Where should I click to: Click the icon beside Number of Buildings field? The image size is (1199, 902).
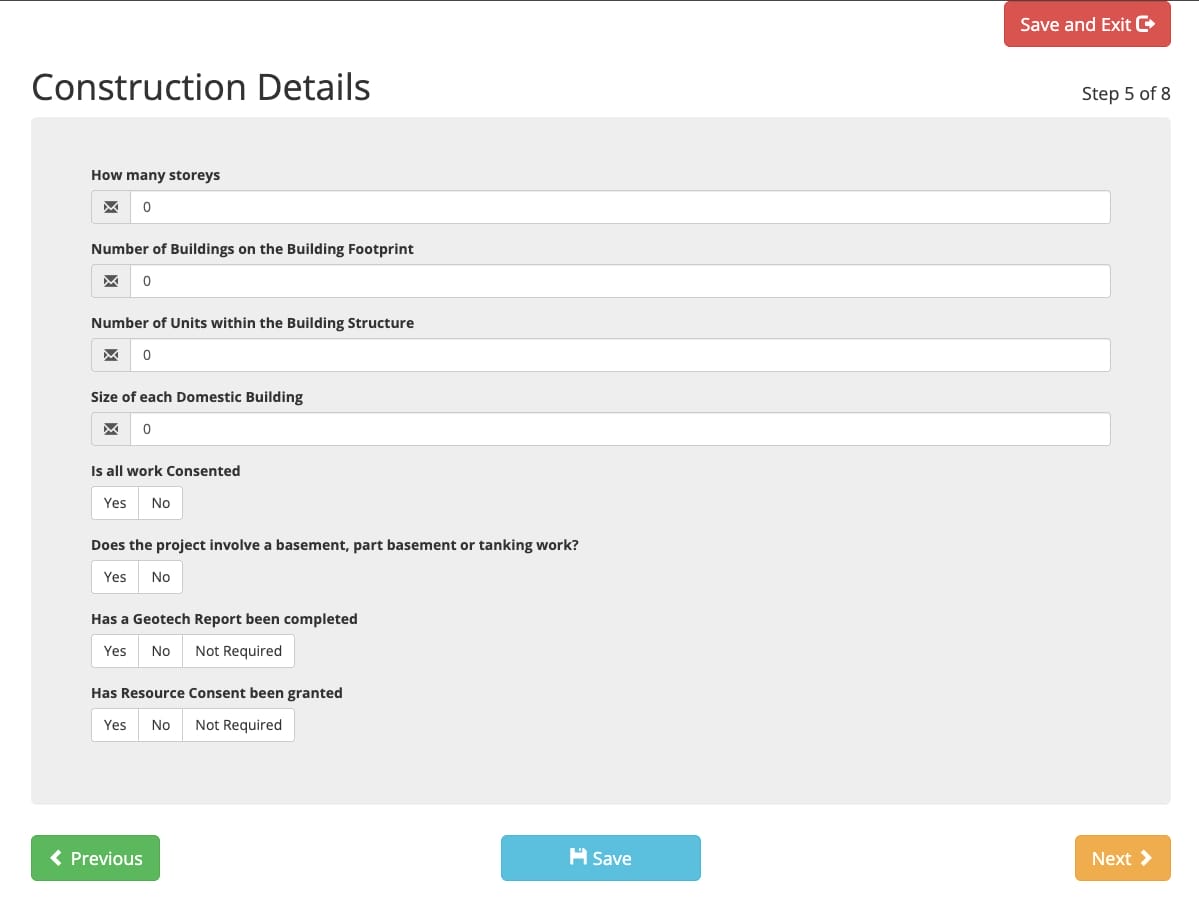(111, 281)
